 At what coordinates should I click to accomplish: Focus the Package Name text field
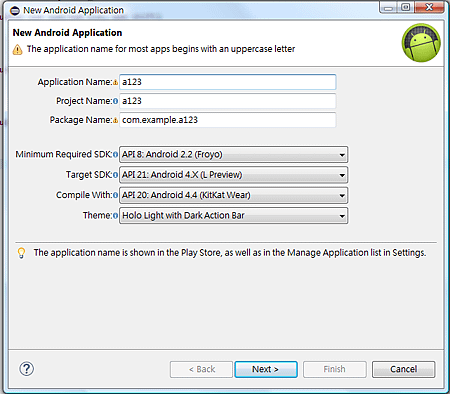point(228,120)
